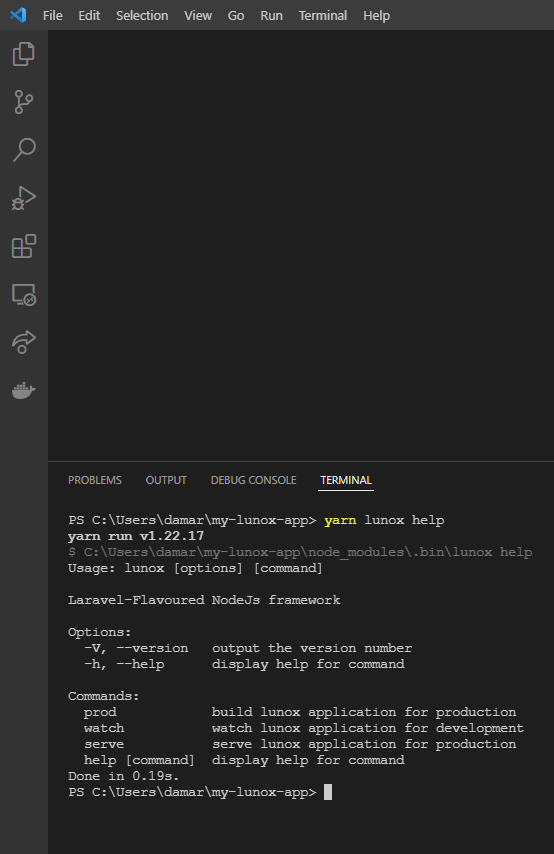Click the 'yarn run v1.22.17' line
Viewport: 554px width, 854px height.
pos(136,536)
